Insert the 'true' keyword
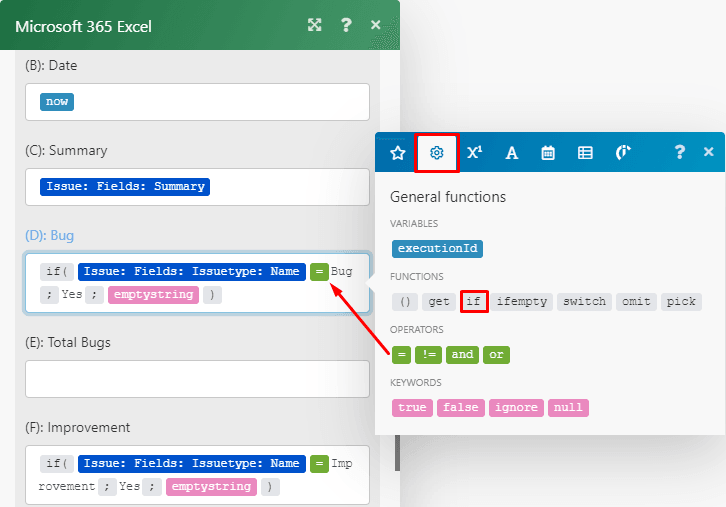Viewport: 726px width, 507px height. point(412,407)
